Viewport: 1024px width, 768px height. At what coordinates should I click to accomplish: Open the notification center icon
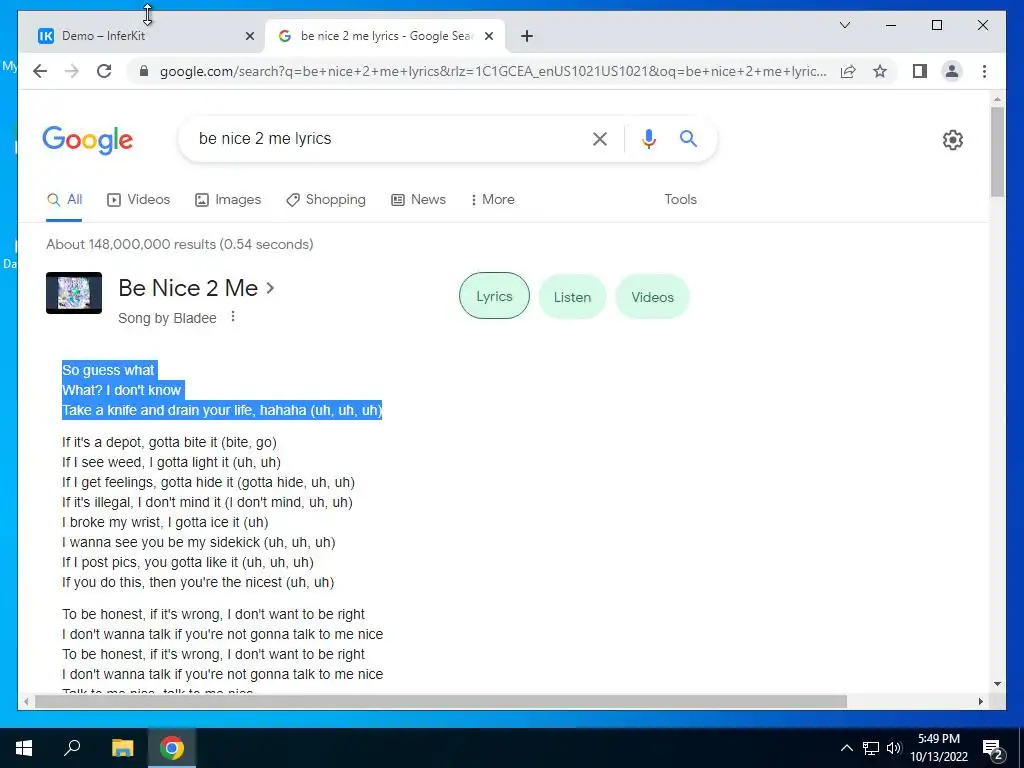(993, 749)
